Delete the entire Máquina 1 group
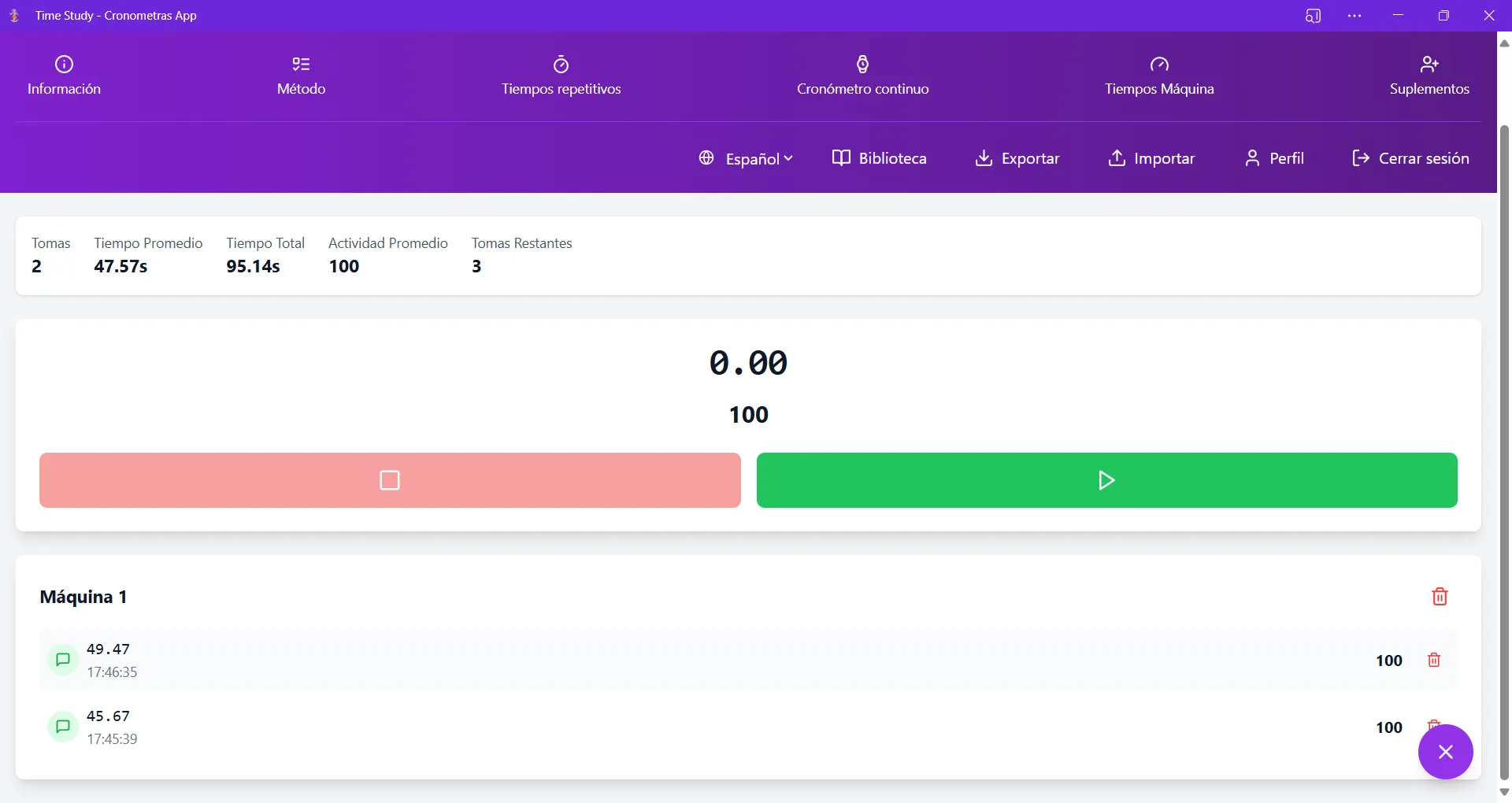The width and height of the screenshot is (1512, 803). [x=1440, y=597]
